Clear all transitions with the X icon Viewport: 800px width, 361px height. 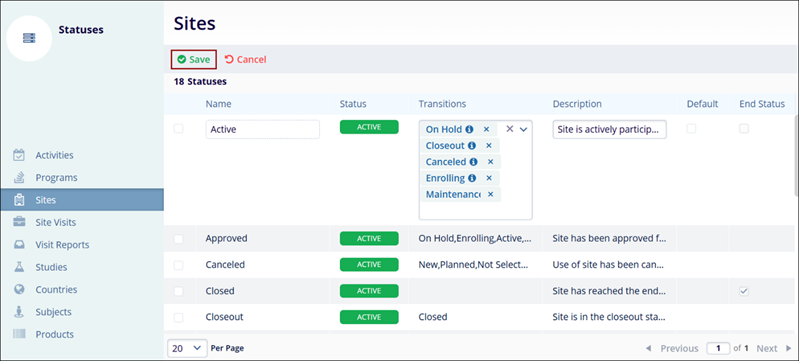coord(509,130)
